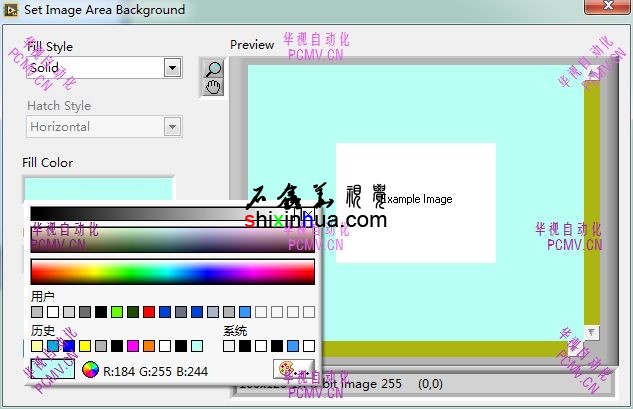Select yellow swatch in history row

coord(85,346)
